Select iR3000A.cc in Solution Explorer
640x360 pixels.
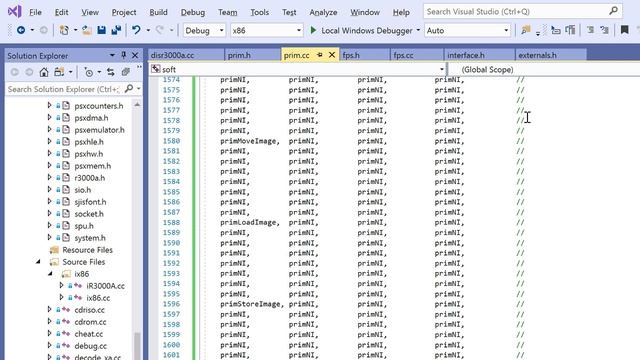click(105, 286)
